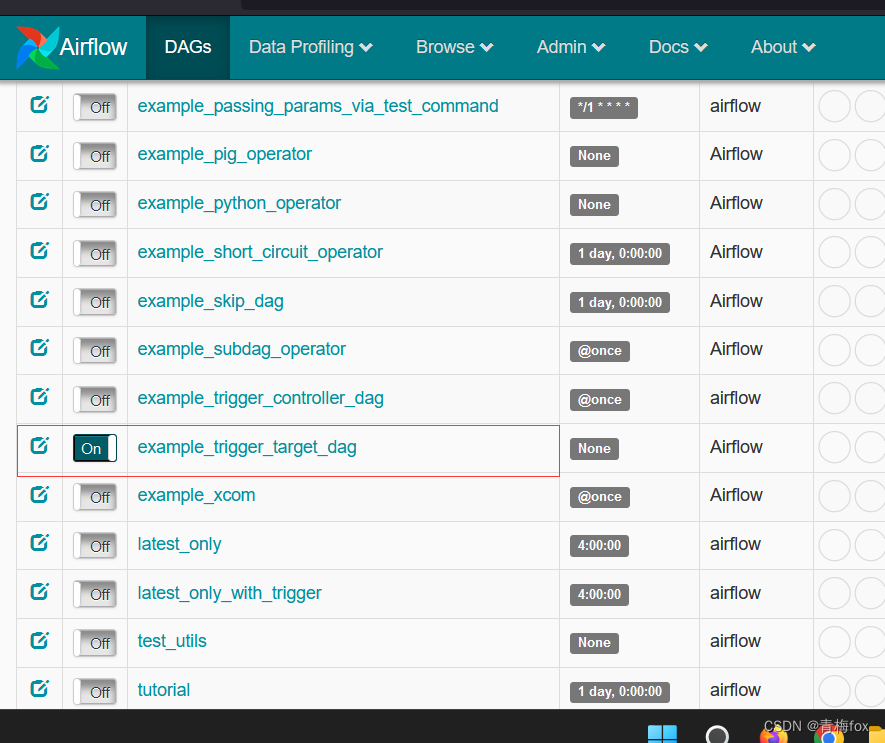The width and height of the screenshot is (885, 743).
Task: Click the edit icon next to test_utils
Action: pos(40,639)
